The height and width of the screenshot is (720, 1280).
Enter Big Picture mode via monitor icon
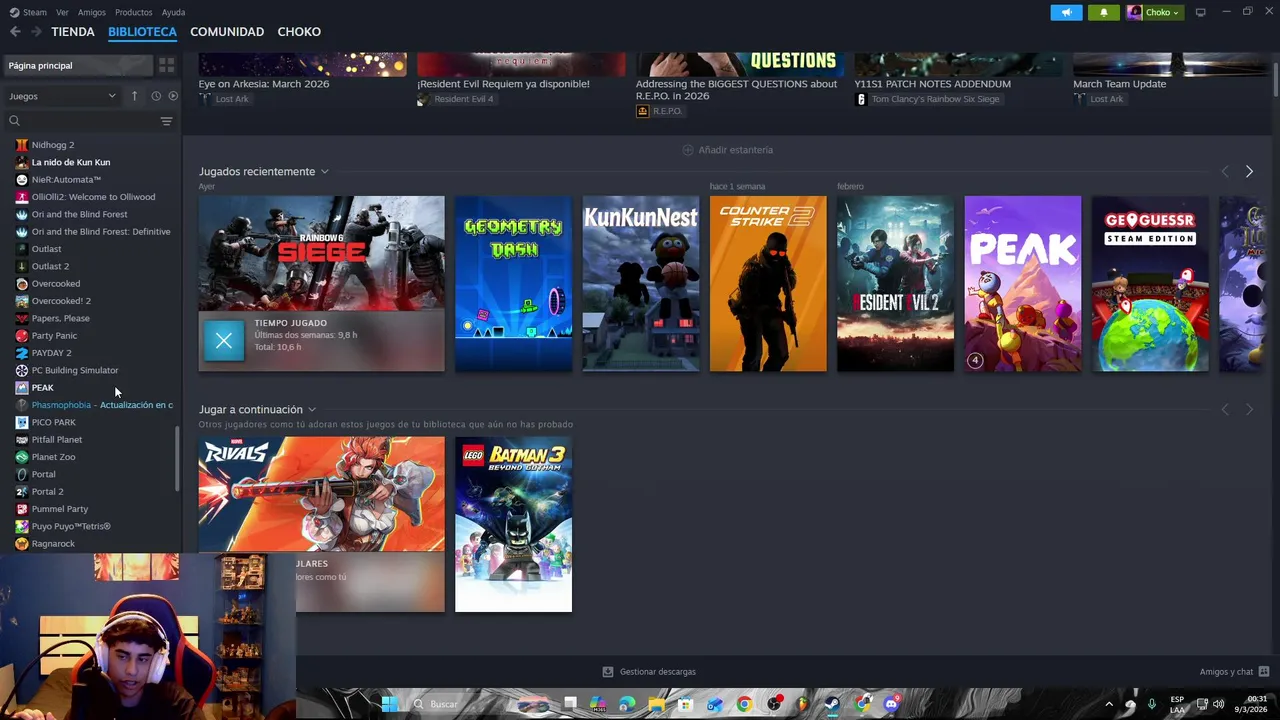click(x=1200, y=12)
